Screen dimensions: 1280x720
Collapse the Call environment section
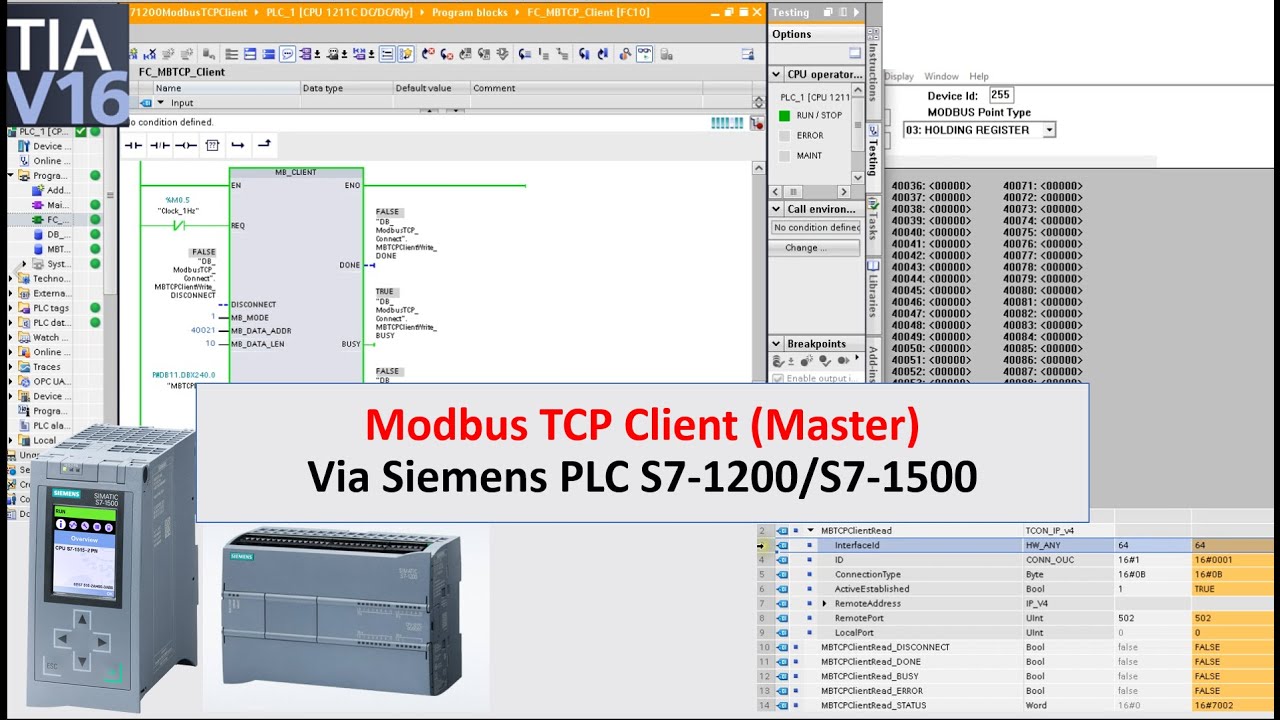(777, 209)
